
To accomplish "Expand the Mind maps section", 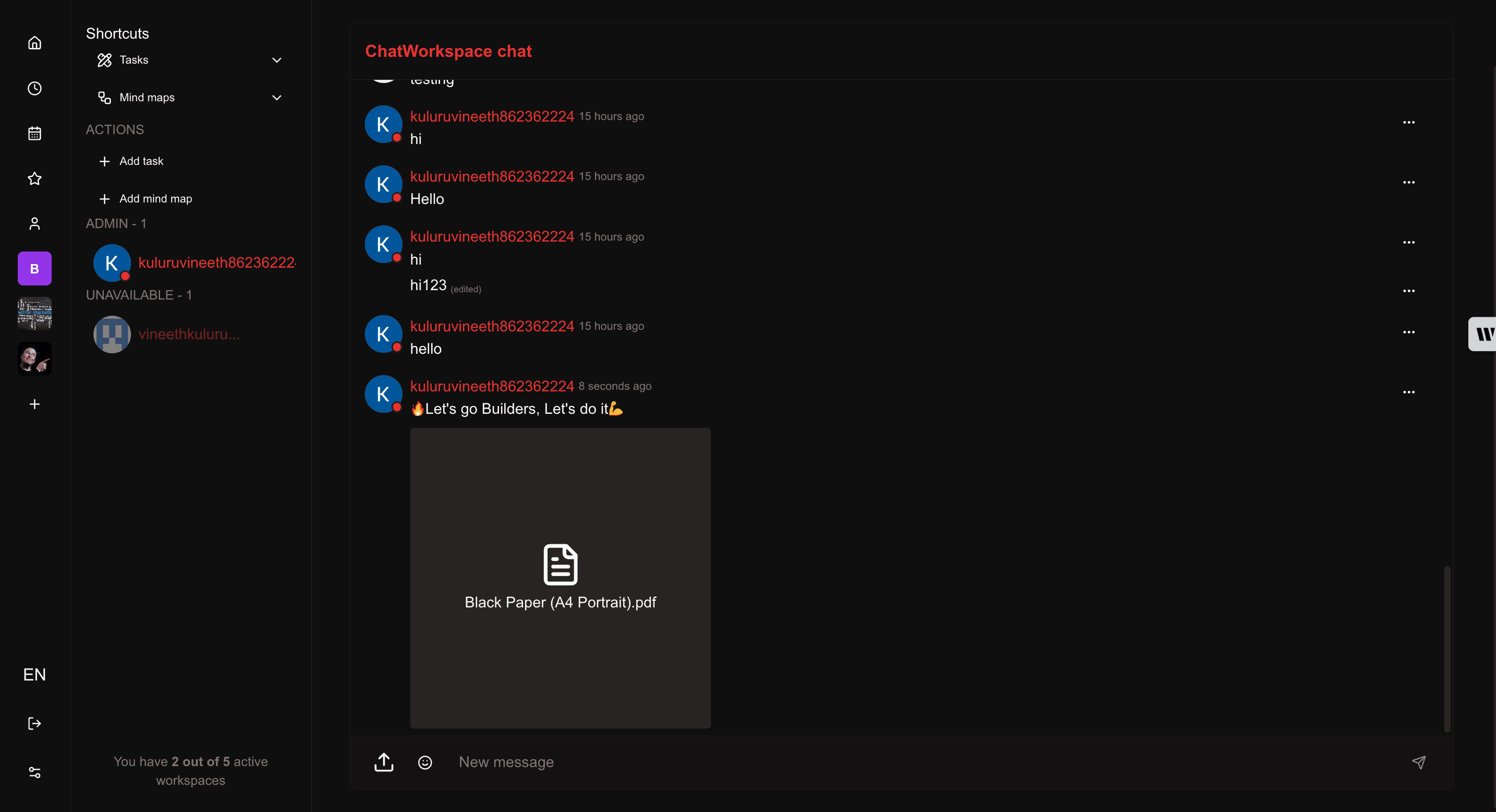I will pos(277,97).
